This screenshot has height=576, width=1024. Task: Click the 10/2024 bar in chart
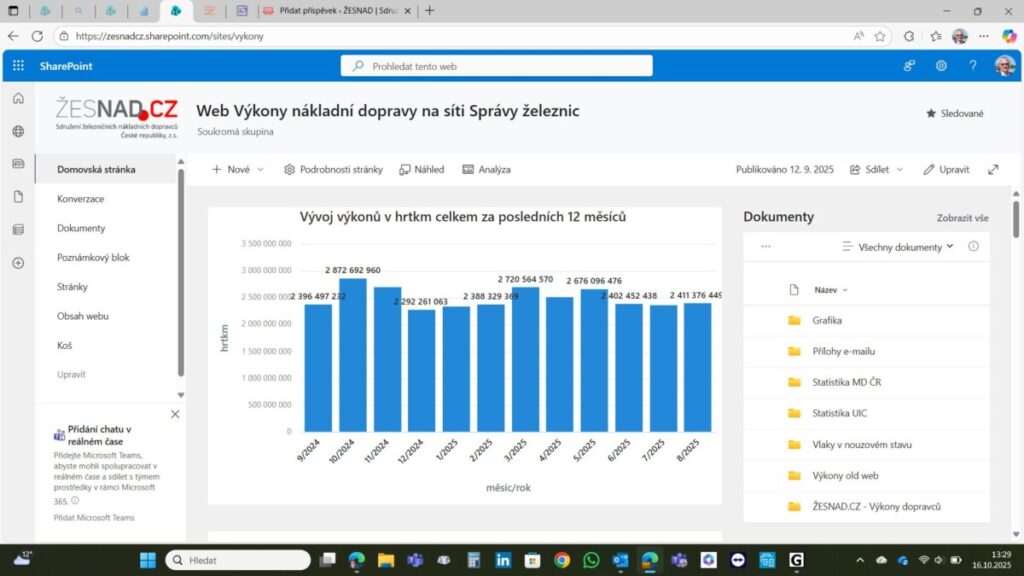(353, 355)
